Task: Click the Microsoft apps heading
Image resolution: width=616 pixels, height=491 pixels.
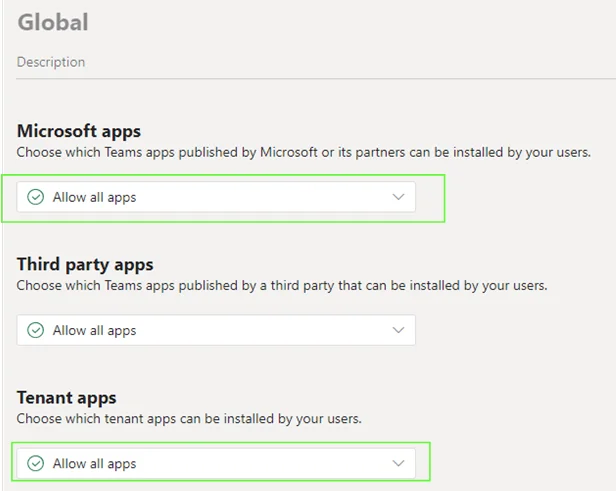Action: click(79, 131)
